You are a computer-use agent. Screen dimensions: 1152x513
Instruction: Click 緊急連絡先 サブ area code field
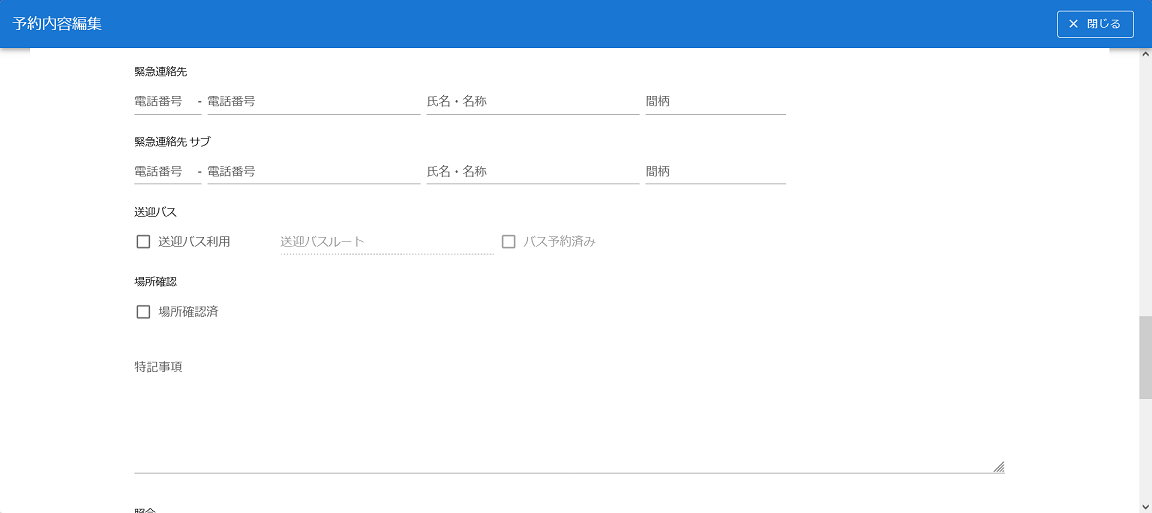(166, 172)
